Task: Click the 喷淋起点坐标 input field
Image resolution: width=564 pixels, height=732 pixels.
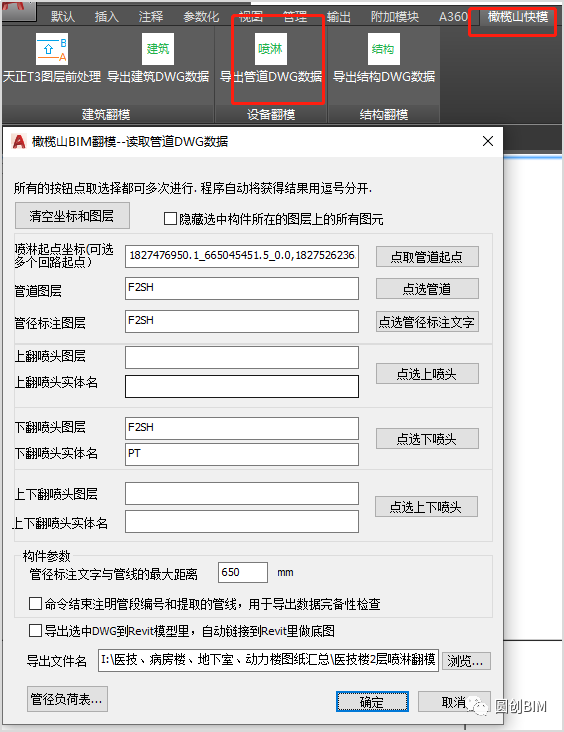Action: 242,256
